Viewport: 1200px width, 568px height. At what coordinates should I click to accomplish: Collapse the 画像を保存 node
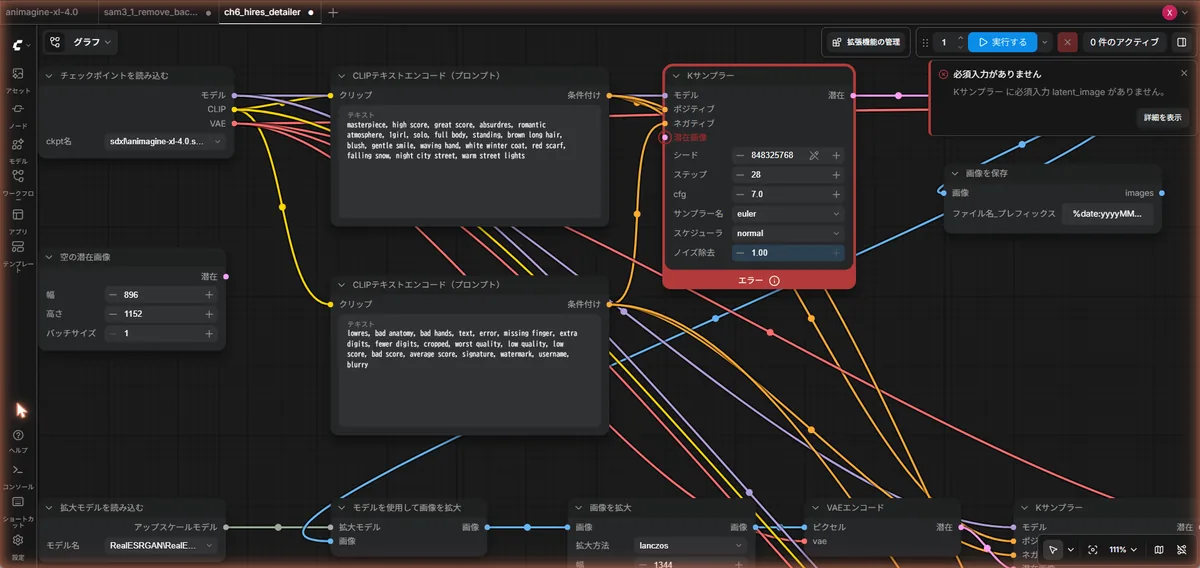click(956, 173)
